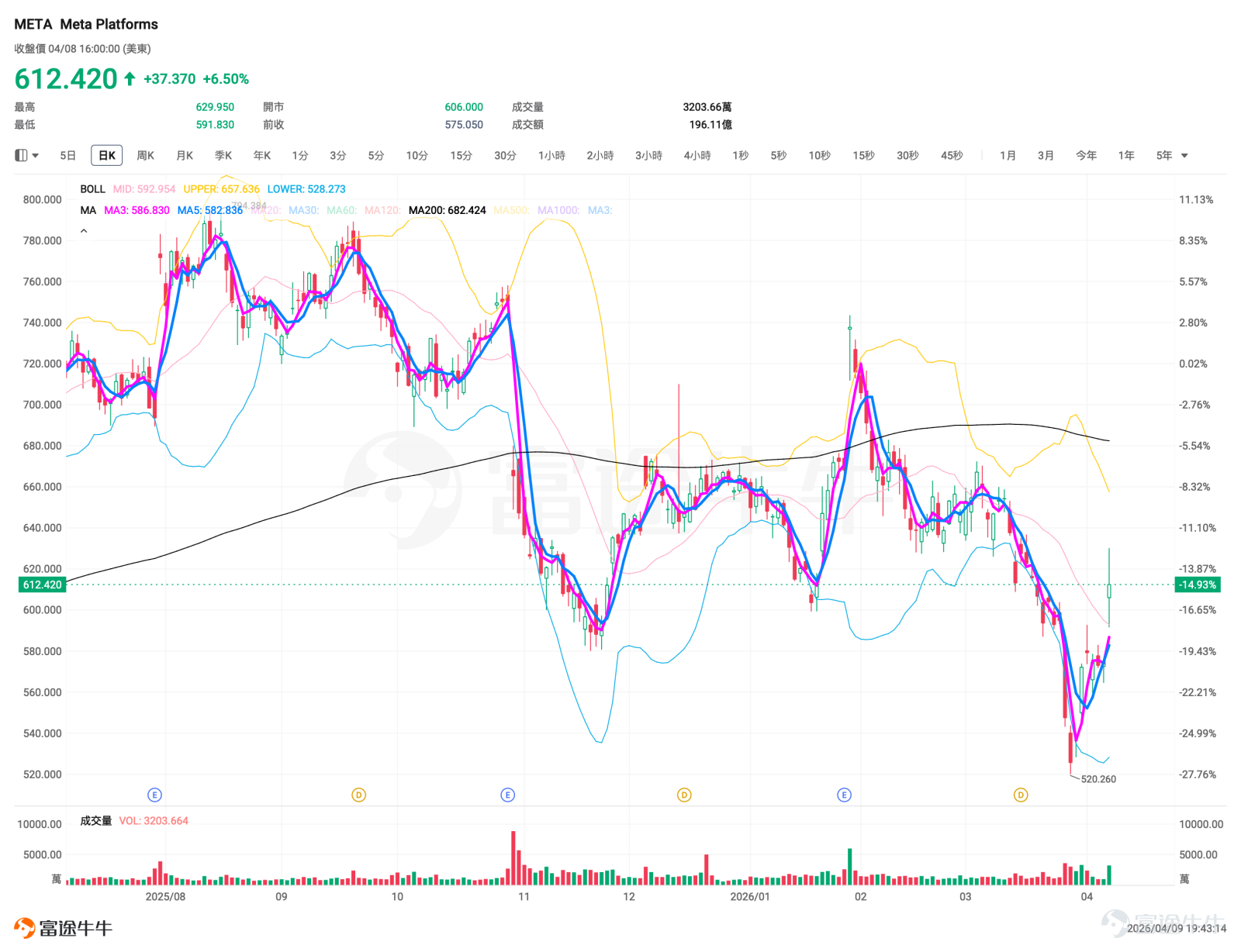Click the dimmed MA30 legend entry
The height and width of the screenshot is (952, 1241).
click(x=304, y=210)
